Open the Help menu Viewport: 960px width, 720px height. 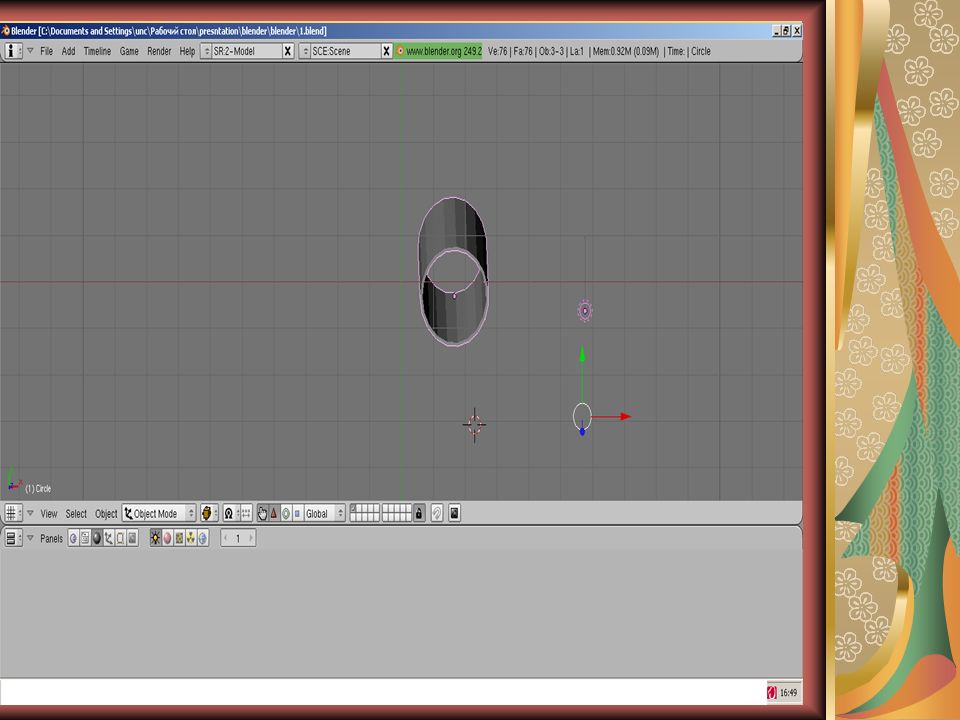(x=187, y=51)
